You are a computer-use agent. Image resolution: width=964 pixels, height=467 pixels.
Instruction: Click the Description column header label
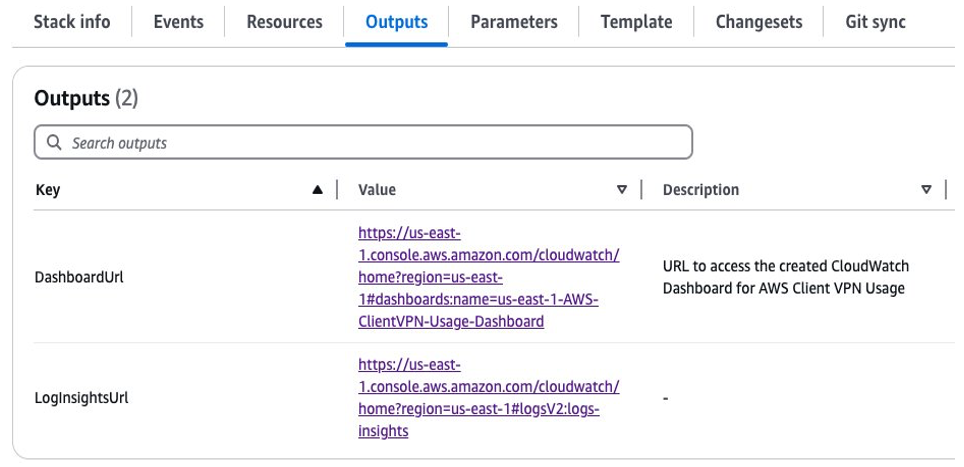pos(700,190)
